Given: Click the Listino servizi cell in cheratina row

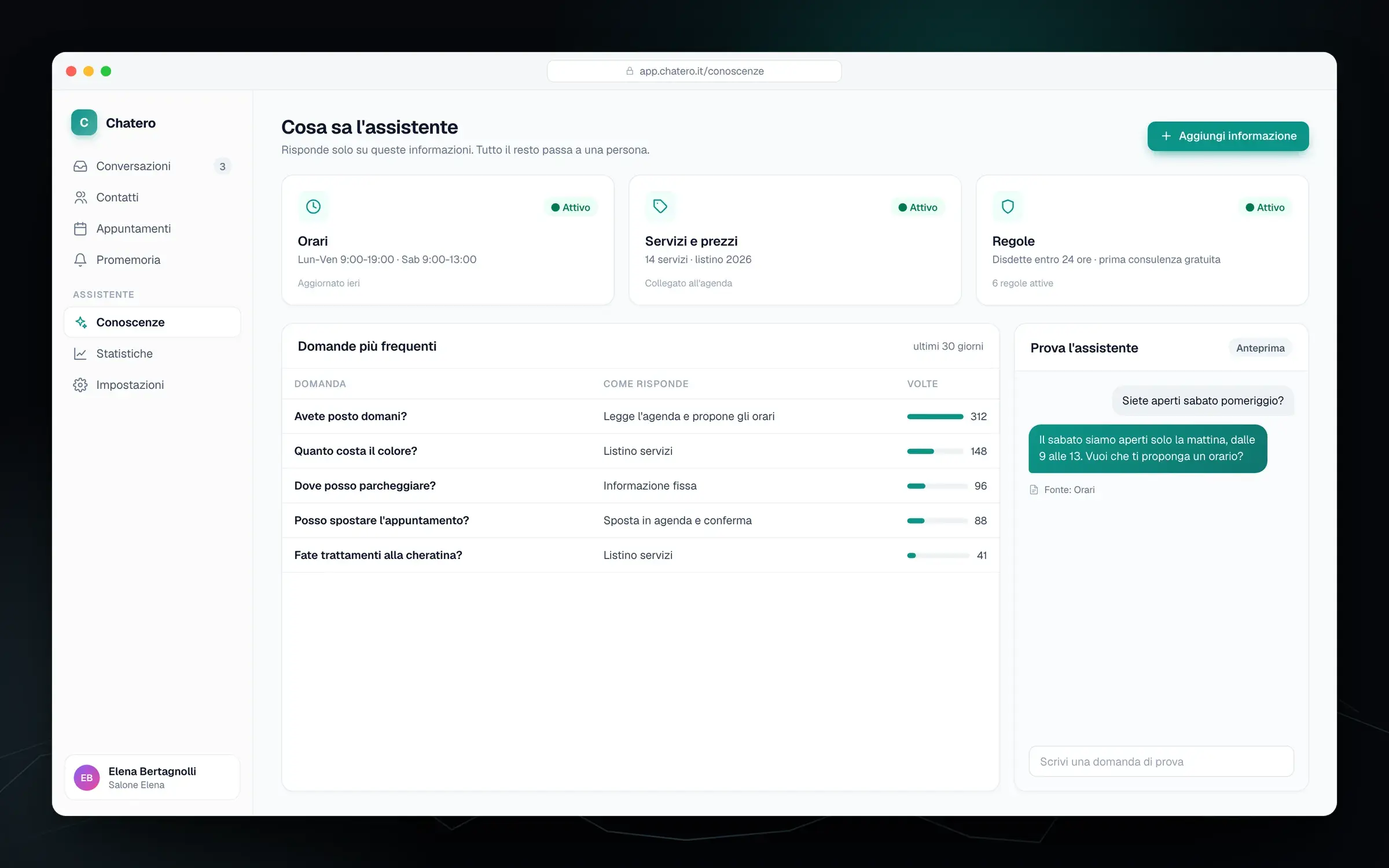Looking at the screenshot, I should point(638,556).
